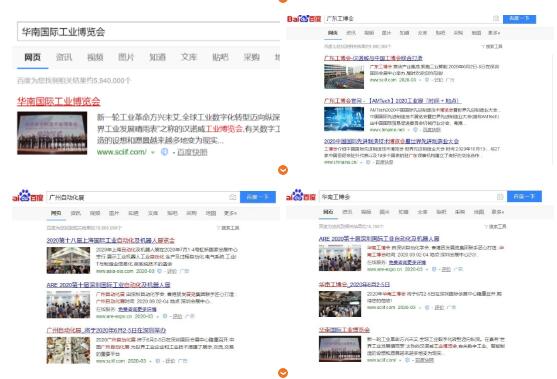Click the Baidu logo beside the 广东工博会 search
The height and width of the screenshot is (379, 557).
304,19
